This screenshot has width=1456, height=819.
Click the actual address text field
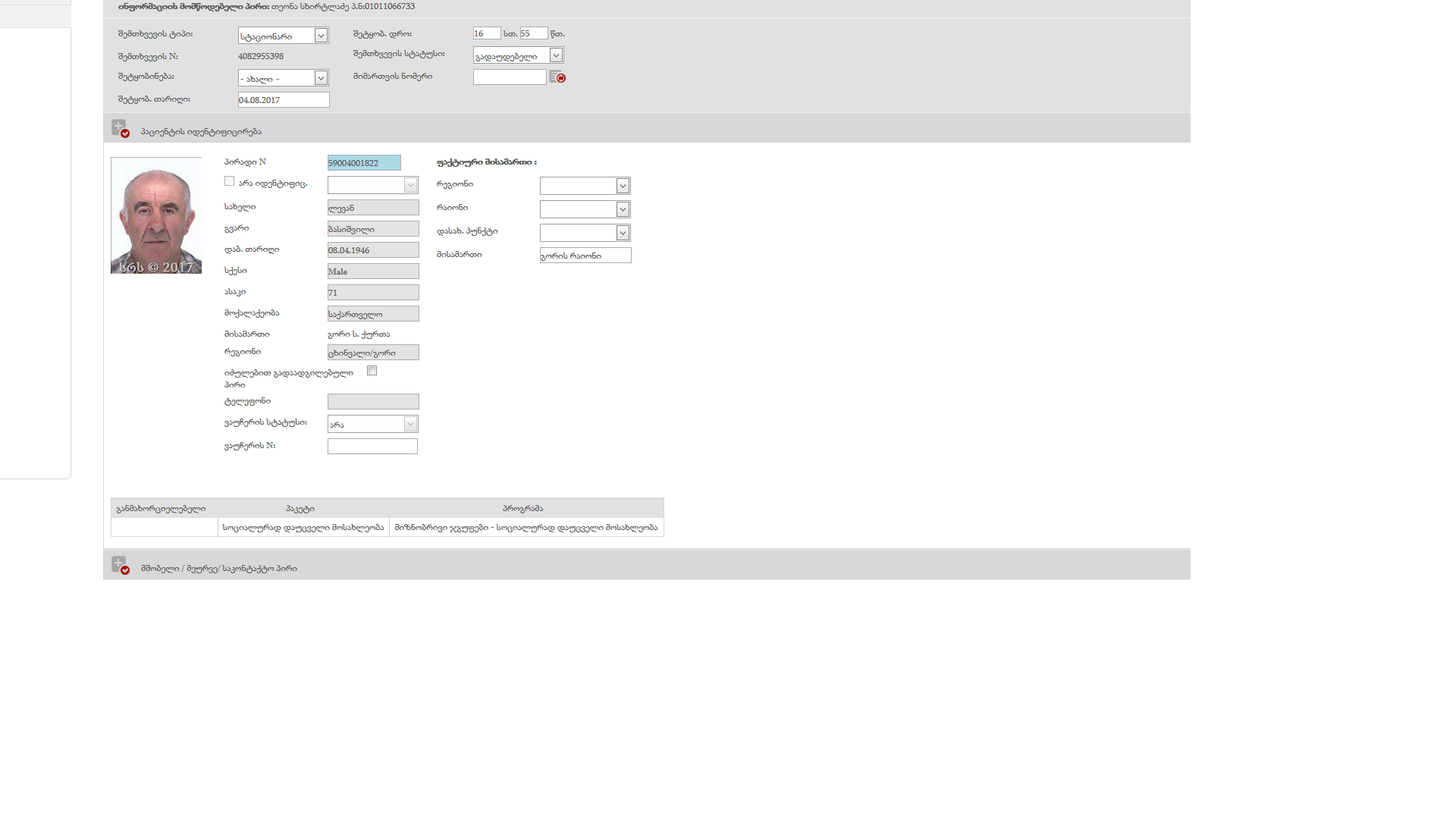click(585, 256)
